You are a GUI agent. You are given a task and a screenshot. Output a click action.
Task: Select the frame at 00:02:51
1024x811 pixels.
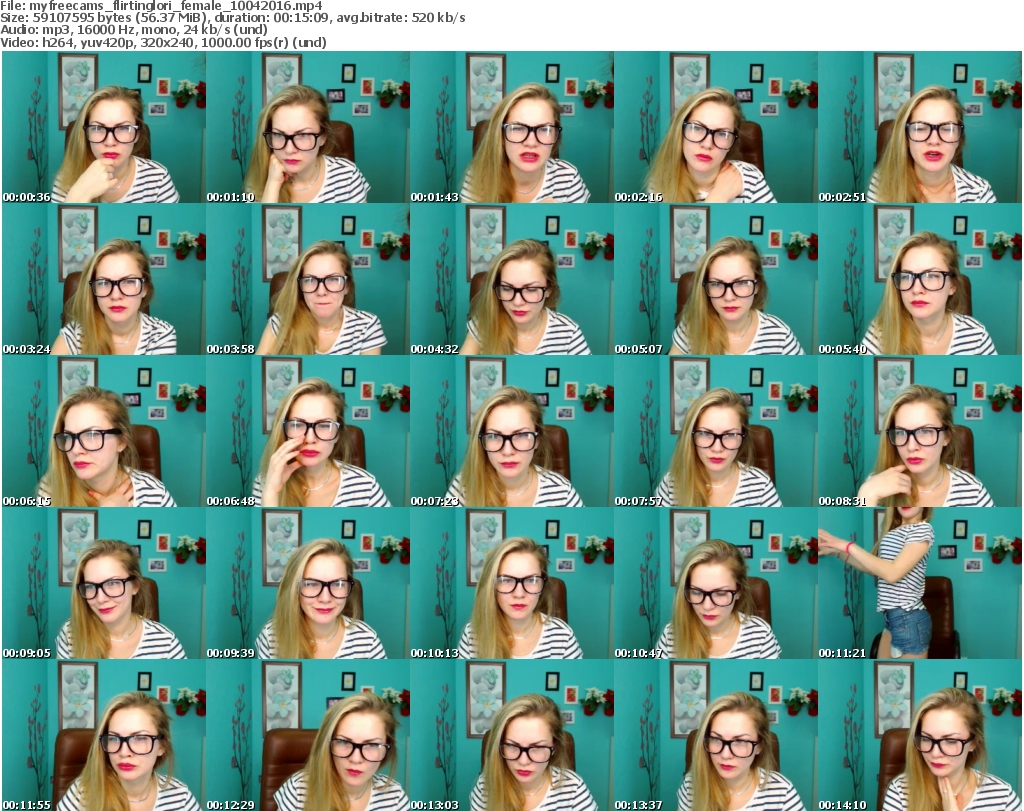[920, 127]
